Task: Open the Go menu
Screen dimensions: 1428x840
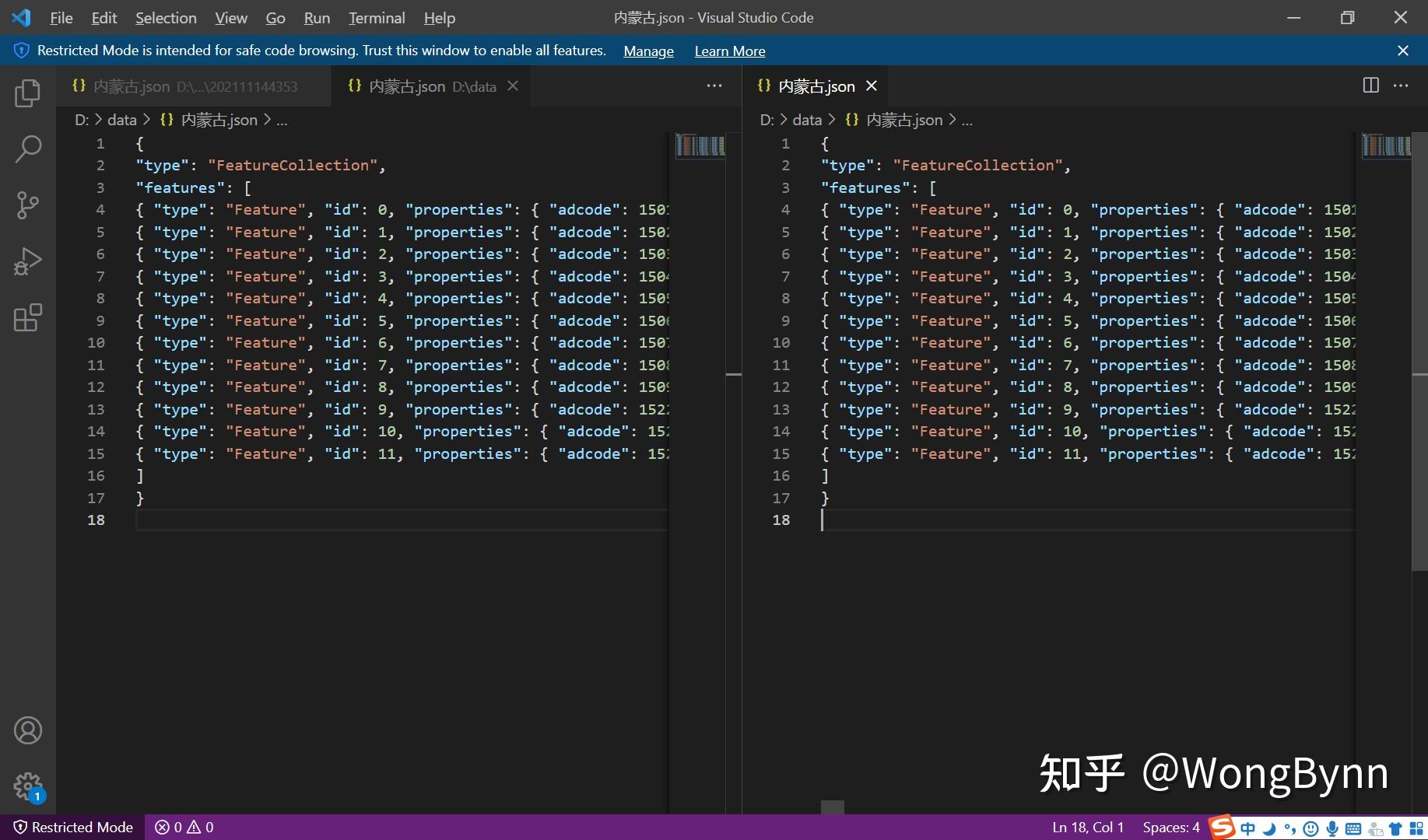Action: coord(275,18)
